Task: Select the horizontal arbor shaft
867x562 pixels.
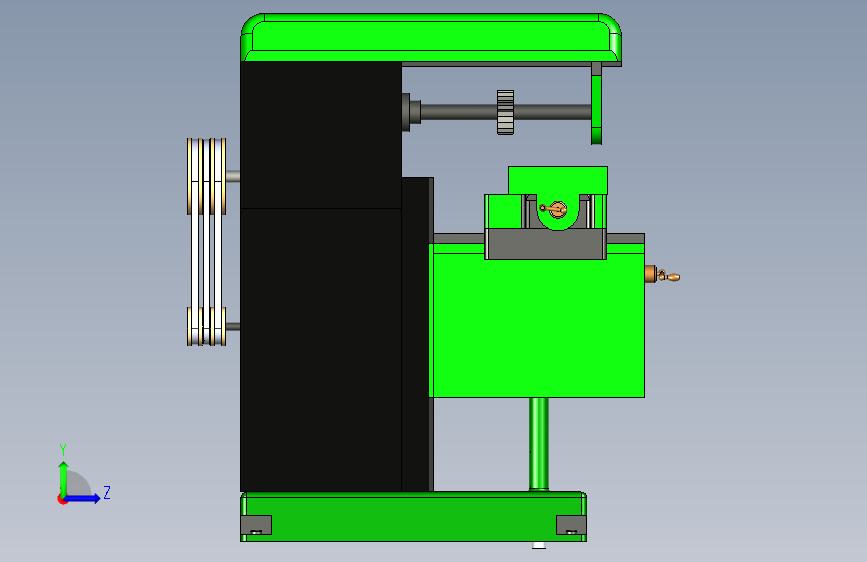Action: (x=459, y=112)
